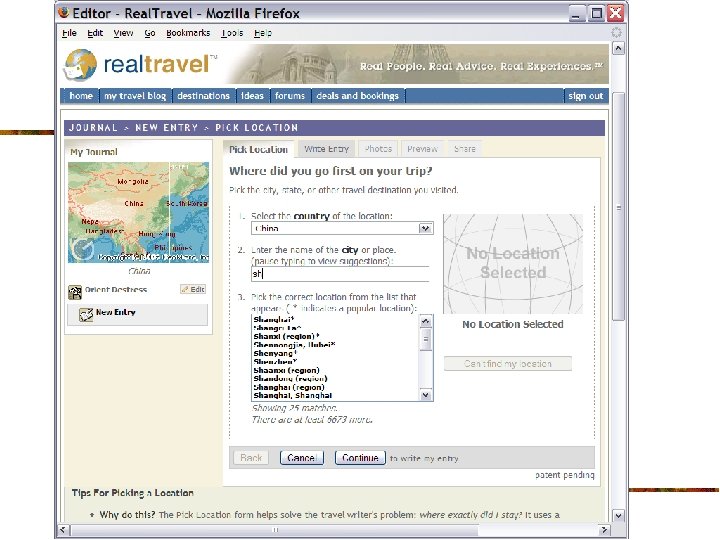The height and width of the screenshot is (540, 720).
Task: Click Can't find my location button
Action: (507, 364)
